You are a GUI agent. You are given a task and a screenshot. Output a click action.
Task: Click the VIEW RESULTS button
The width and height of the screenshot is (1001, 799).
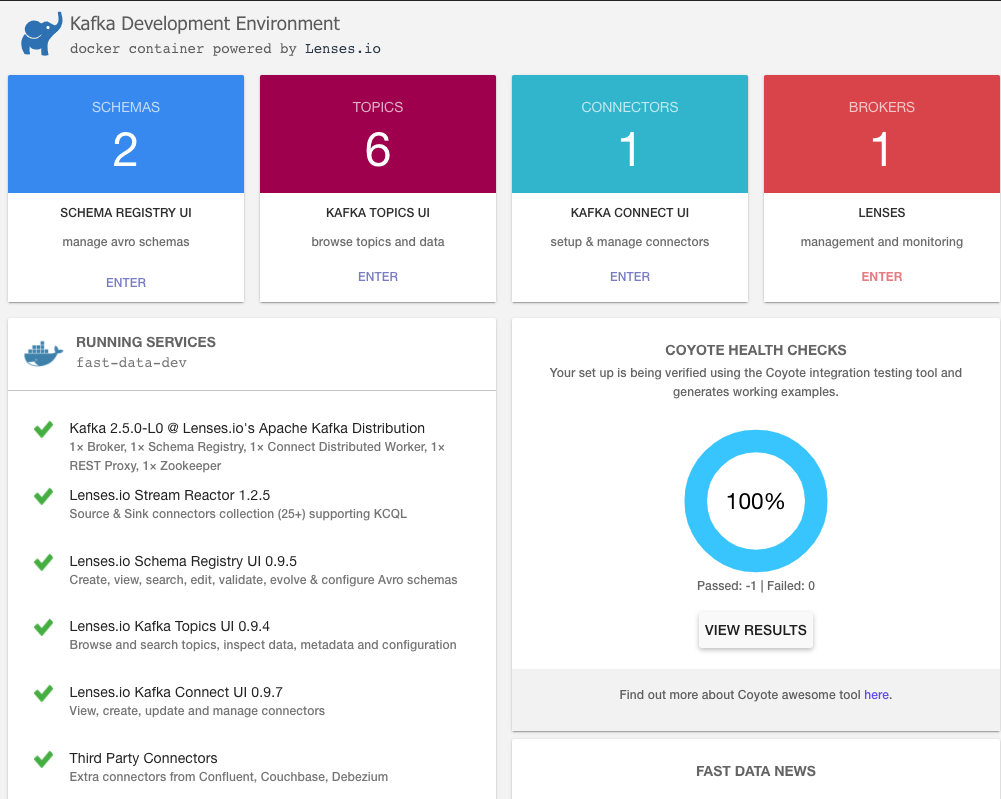pyautogui.click(x=756, y=631)
